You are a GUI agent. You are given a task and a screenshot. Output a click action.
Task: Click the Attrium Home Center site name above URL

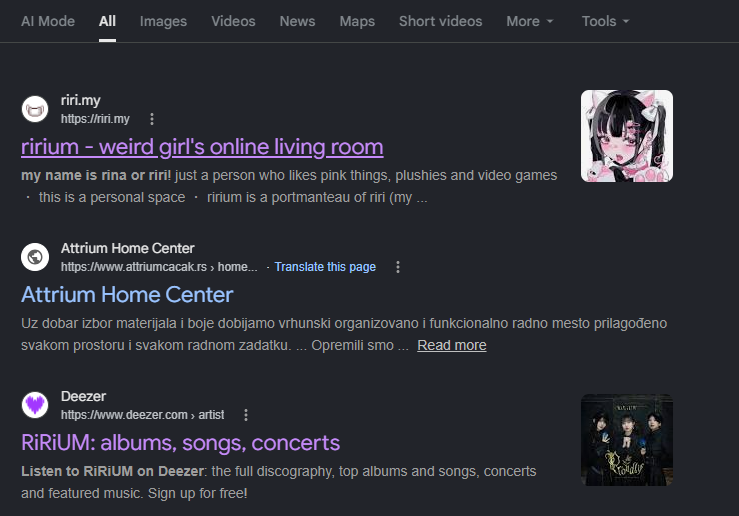click(128, 248)
